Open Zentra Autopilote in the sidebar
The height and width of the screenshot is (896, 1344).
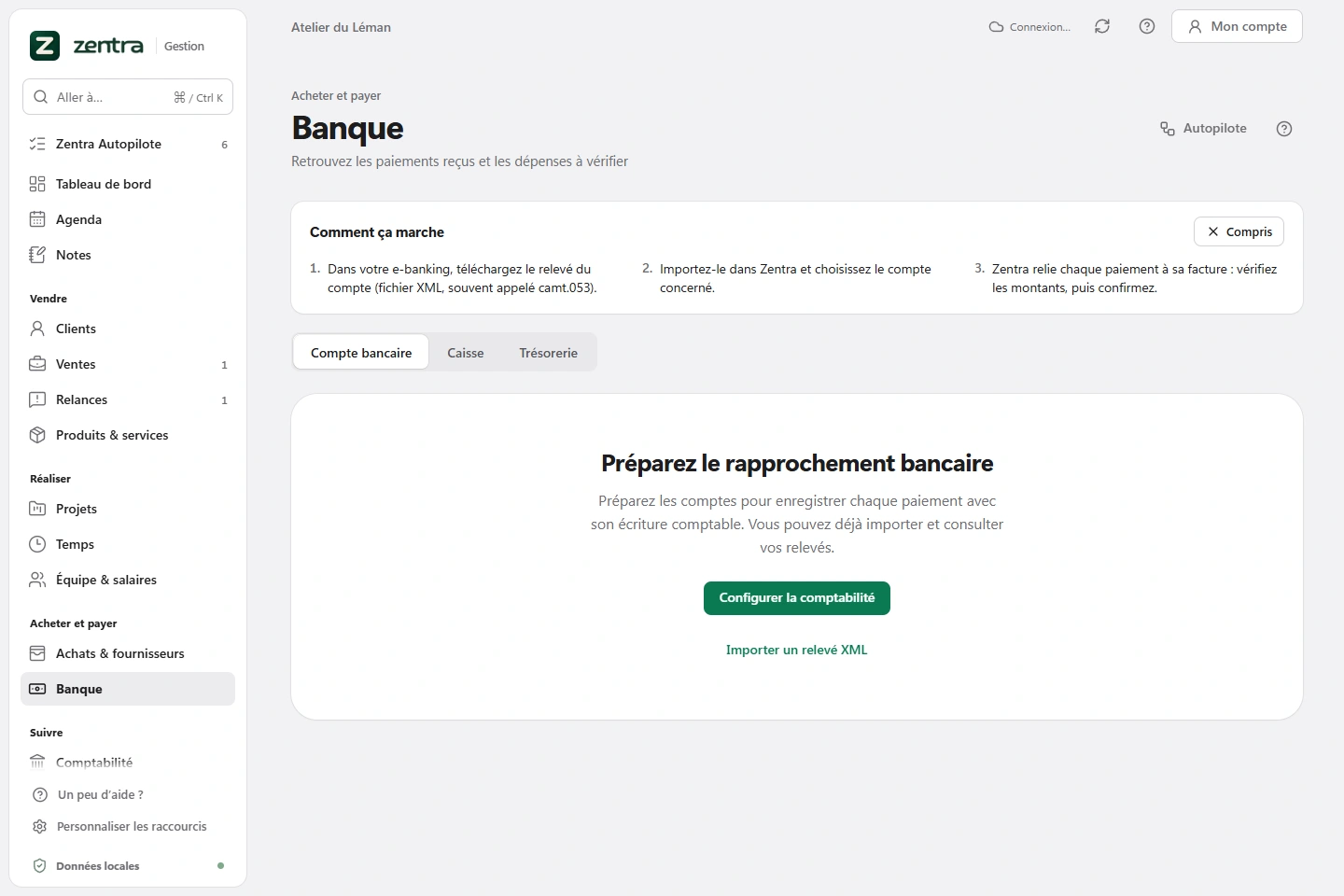[128, 144]
